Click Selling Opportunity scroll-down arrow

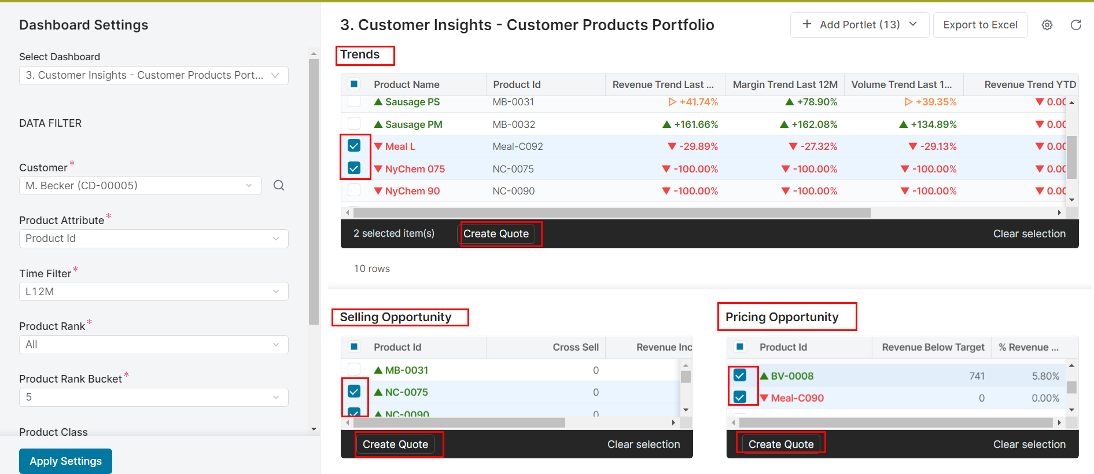[685, 410]
